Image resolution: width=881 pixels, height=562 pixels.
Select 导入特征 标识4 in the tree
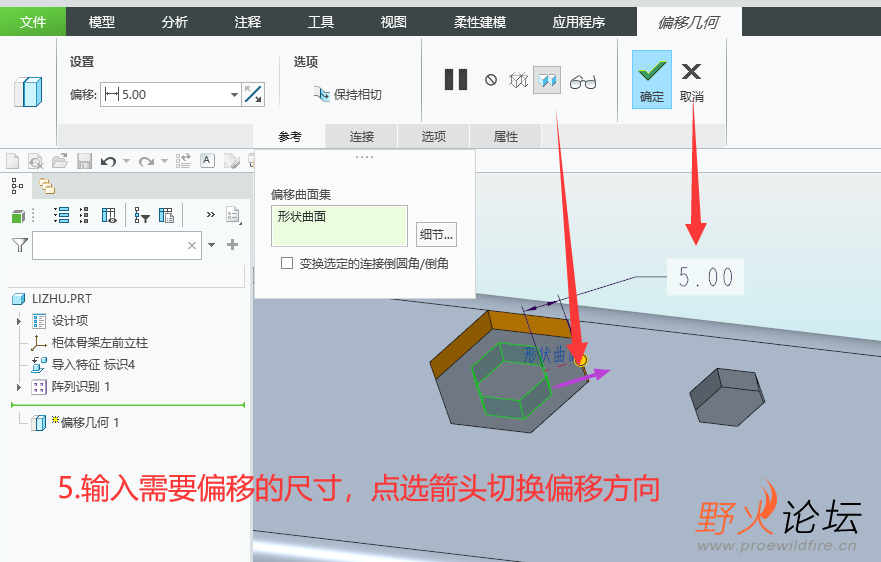pos(93,365)
